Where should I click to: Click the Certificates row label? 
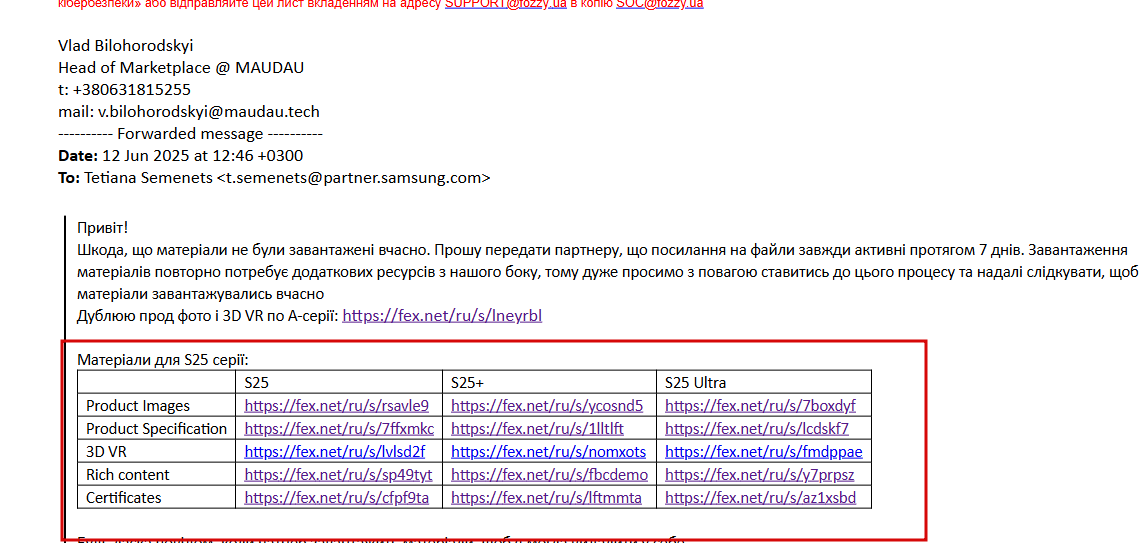[124, 499]
